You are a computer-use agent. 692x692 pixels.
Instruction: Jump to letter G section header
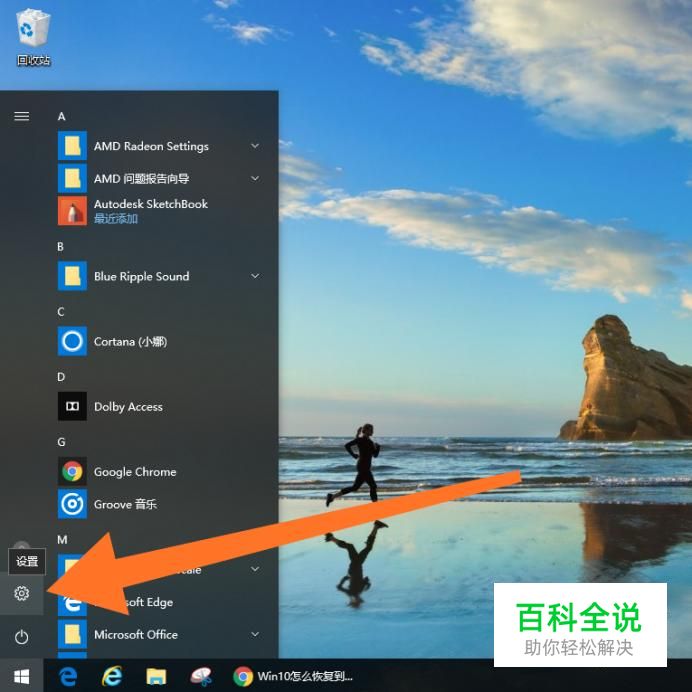point(61,442)
